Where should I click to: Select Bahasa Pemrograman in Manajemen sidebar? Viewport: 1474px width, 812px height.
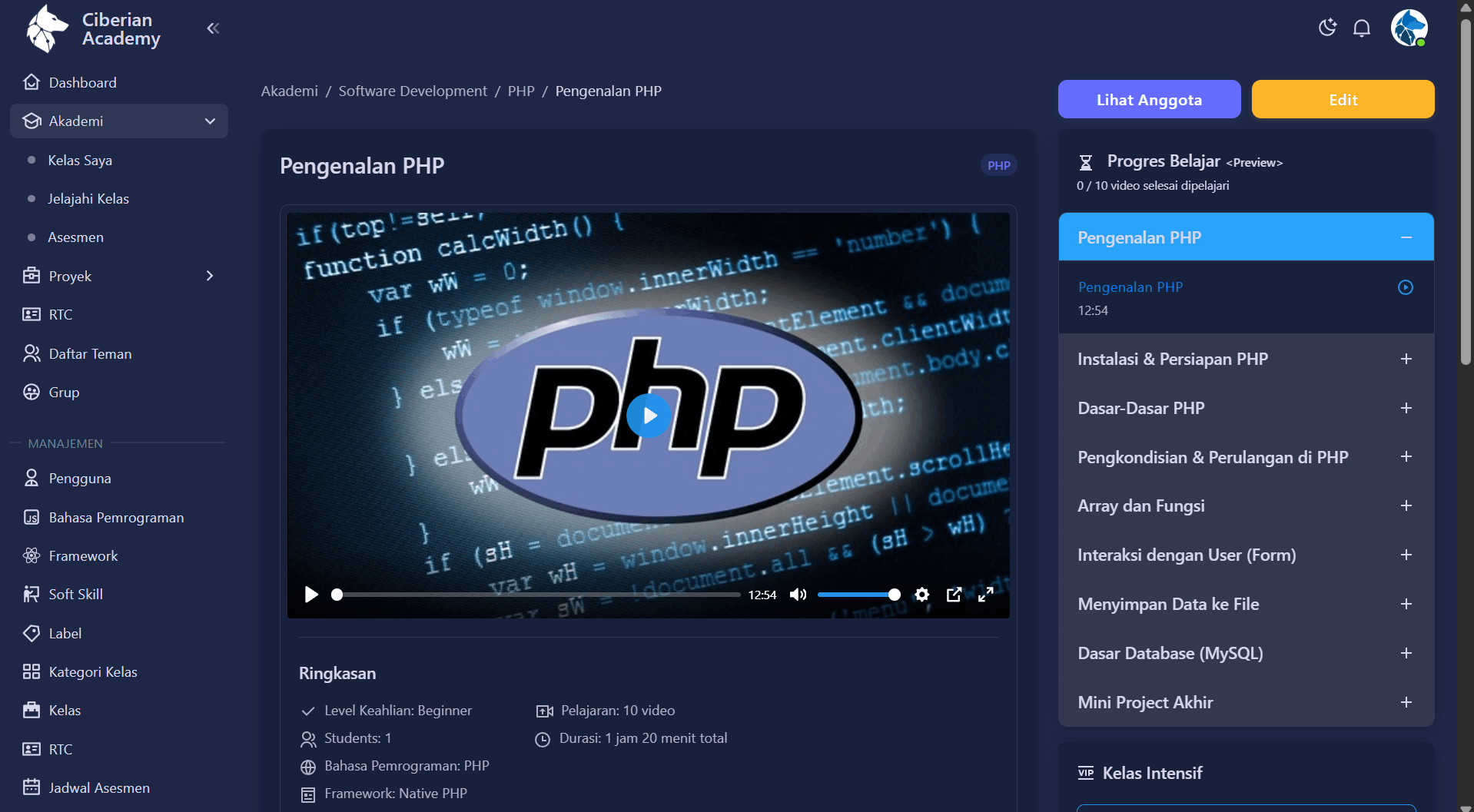[x=116, y=517]
